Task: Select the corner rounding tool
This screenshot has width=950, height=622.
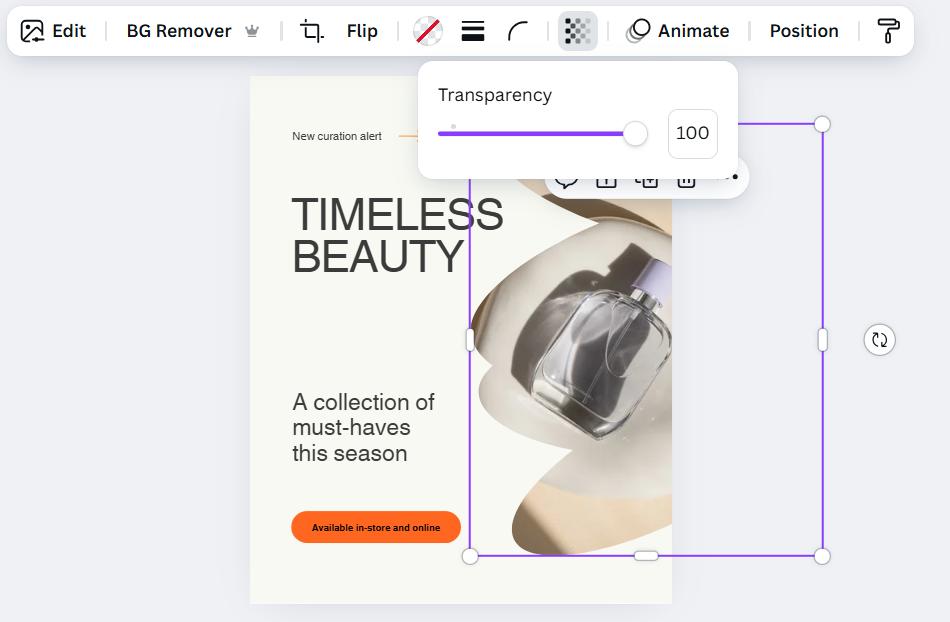Action: tap(518, 31)
